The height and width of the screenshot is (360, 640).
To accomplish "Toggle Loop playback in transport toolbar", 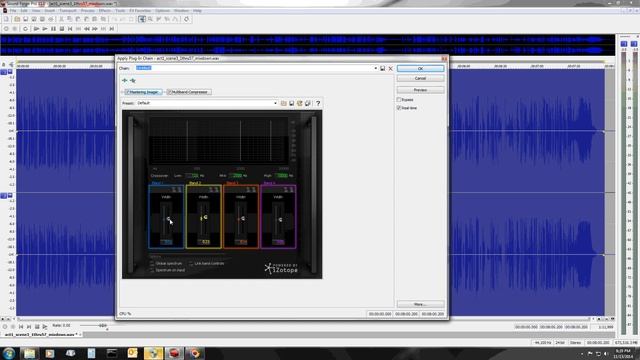I will [25, 29].
